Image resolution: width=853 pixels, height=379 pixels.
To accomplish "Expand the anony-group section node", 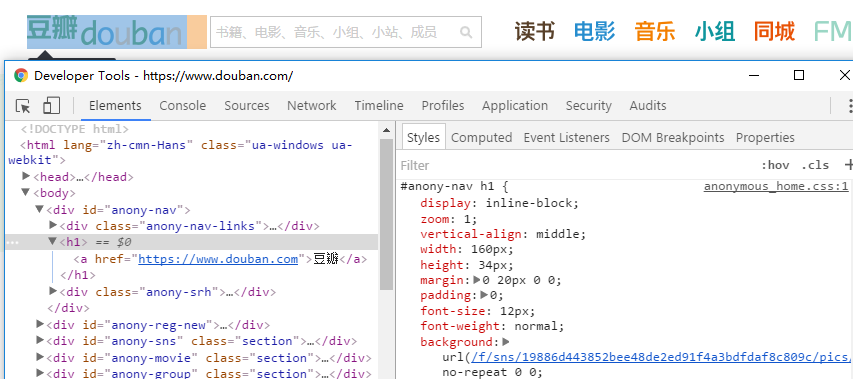I will [x=40, y=373].
